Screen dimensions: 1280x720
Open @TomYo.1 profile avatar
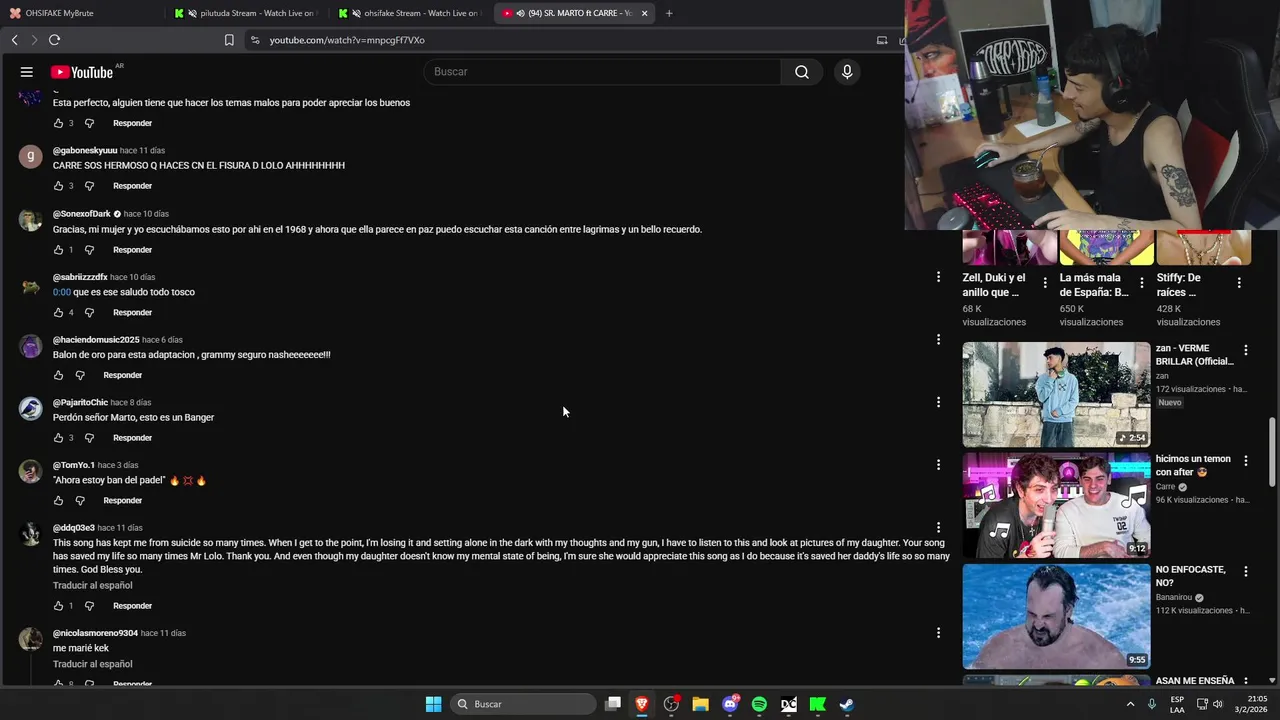tap(31, 471)
